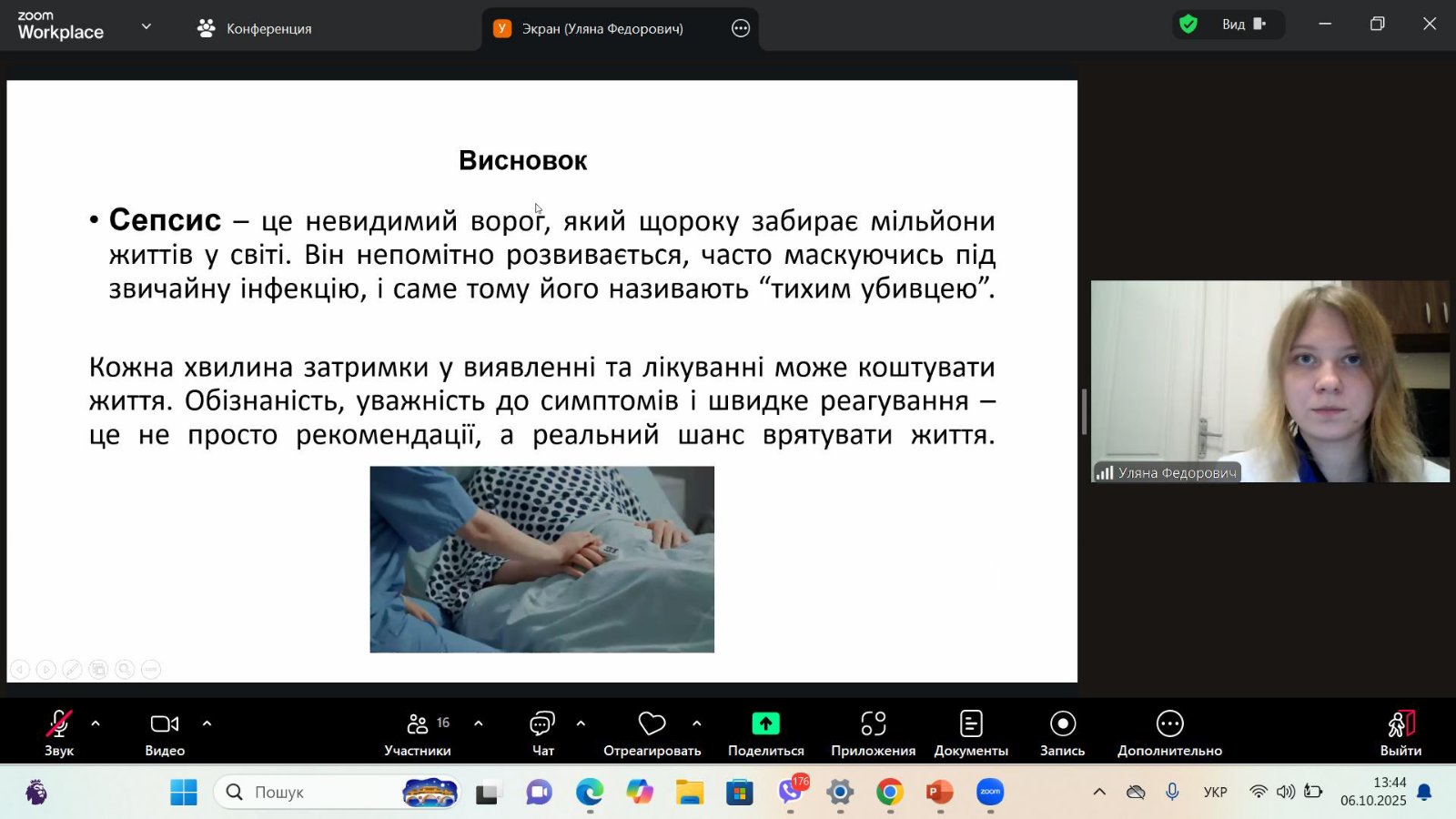Open Дополнительно more options icon
The height and width of the screenshot is (819, 1456).
1169,723
